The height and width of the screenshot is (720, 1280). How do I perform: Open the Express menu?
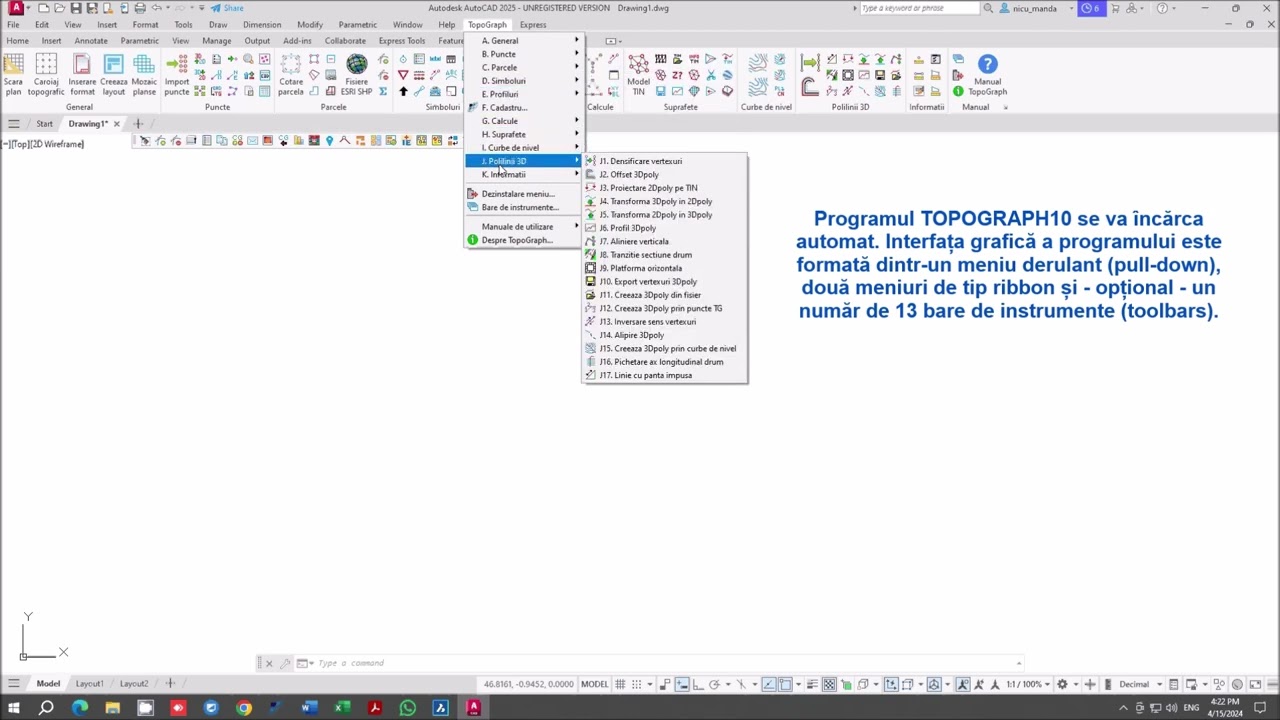coord(533,25)
